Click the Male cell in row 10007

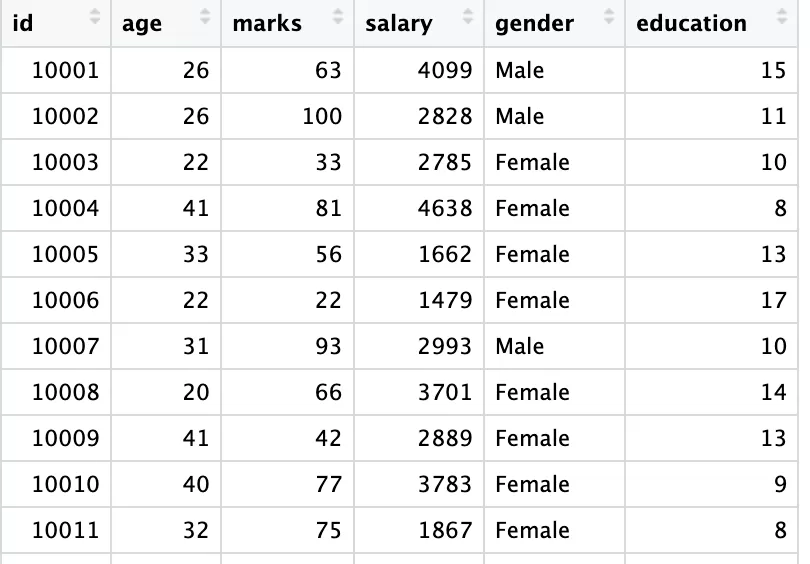coord(520,346)
